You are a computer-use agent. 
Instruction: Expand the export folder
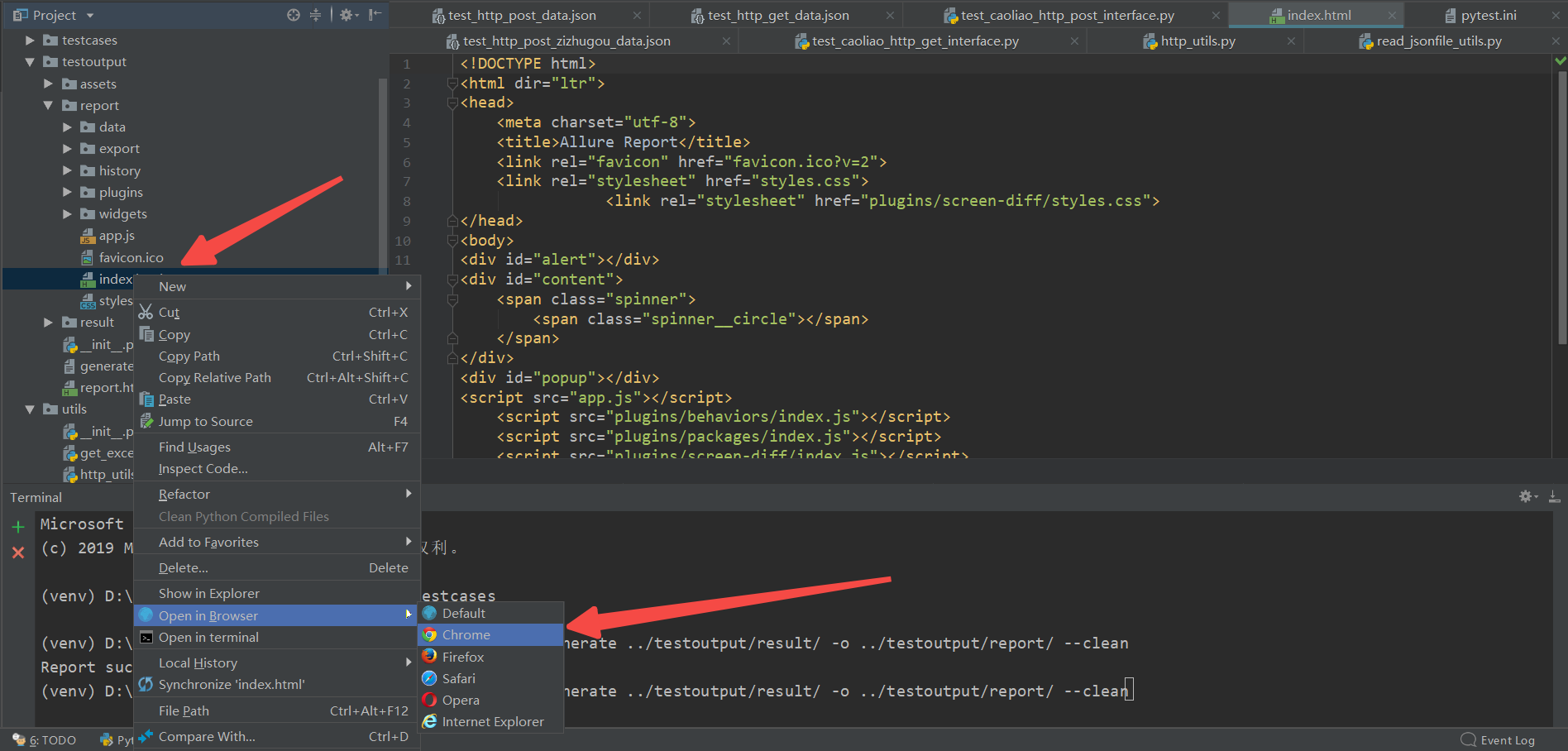click(x=67, y=148)
